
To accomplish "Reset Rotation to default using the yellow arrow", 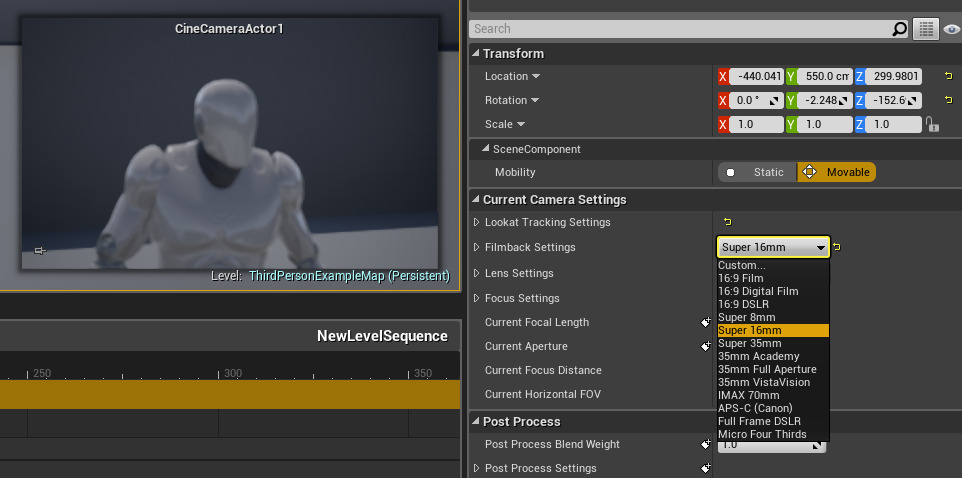I will point(947,100).
